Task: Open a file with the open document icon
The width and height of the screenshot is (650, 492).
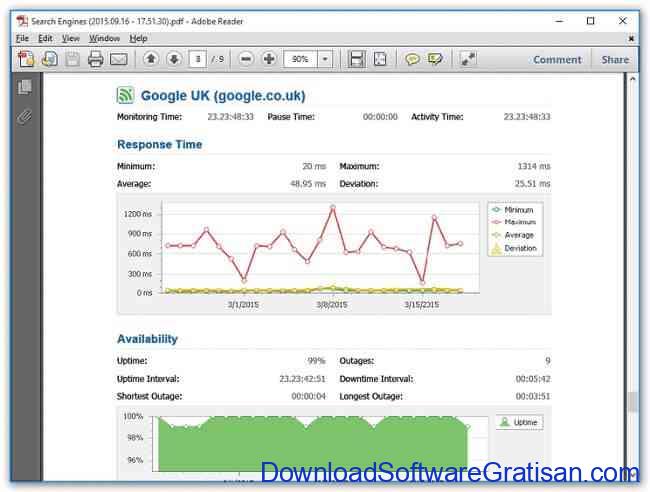Action: [50, 59]
